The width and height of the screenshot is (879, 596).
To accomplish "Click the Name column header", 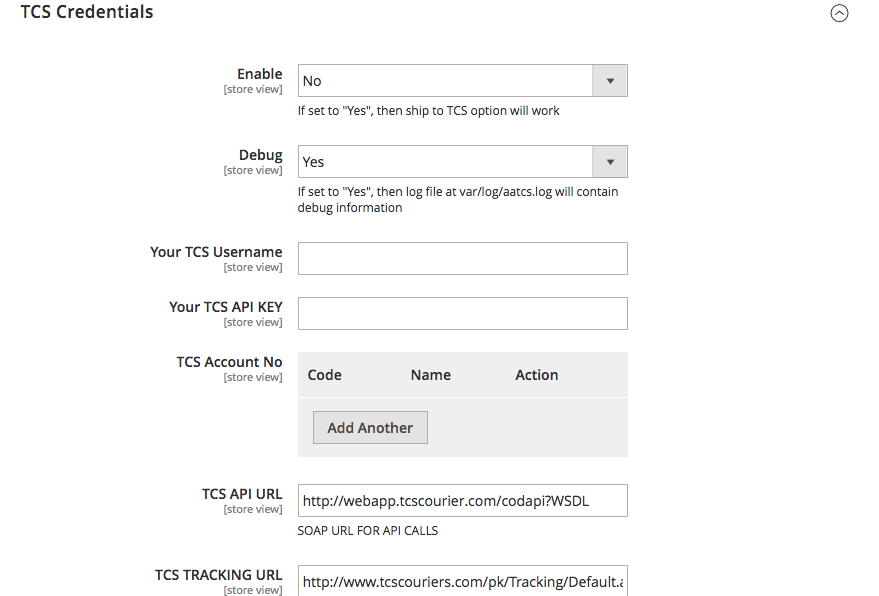I will [431, 375].
